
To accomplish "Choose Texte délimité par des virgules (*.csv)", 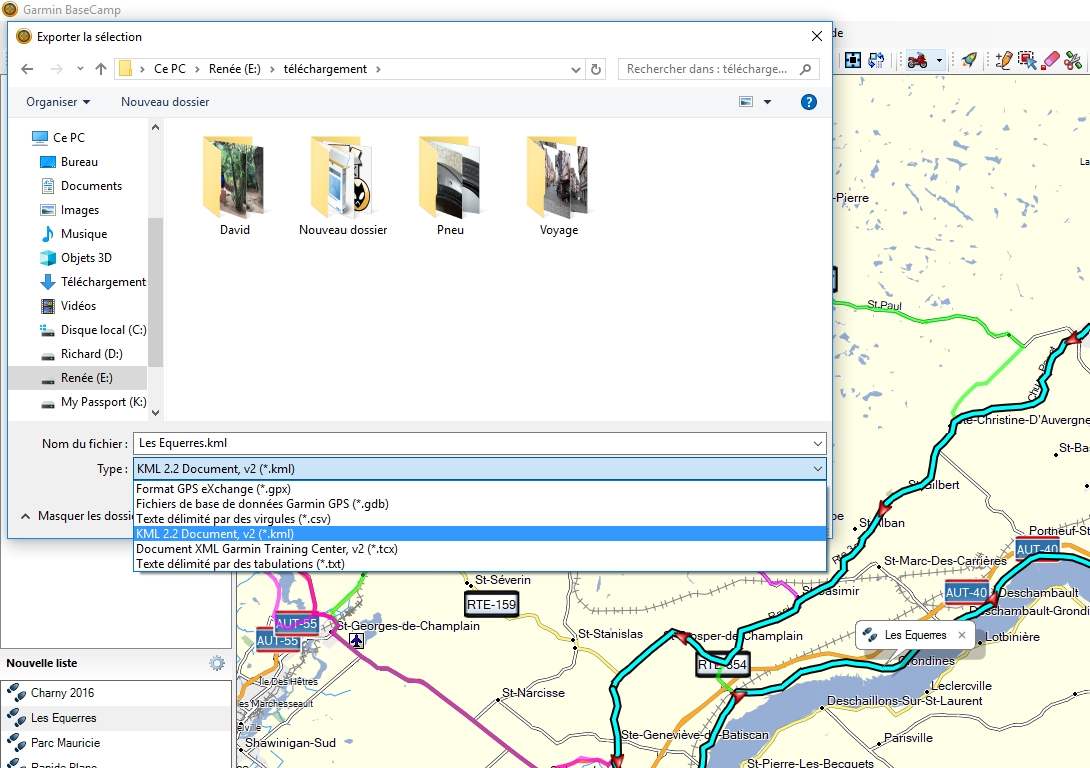I will click(480, 518).
